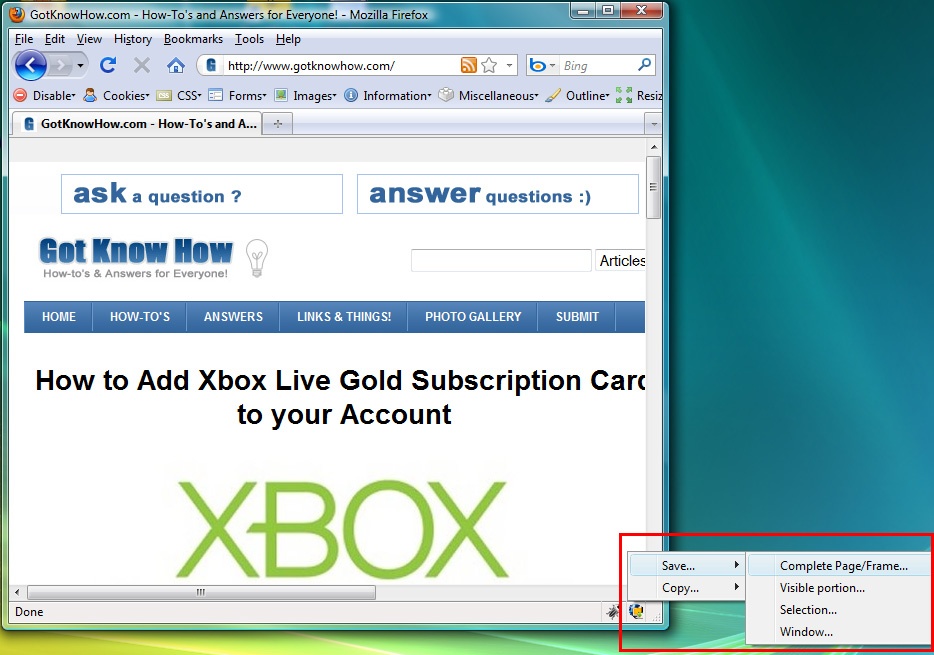The height and width of the screenshot is (655, 934).
Task: Open the Bookmarks menu
Action: click(x=193, y=39)
